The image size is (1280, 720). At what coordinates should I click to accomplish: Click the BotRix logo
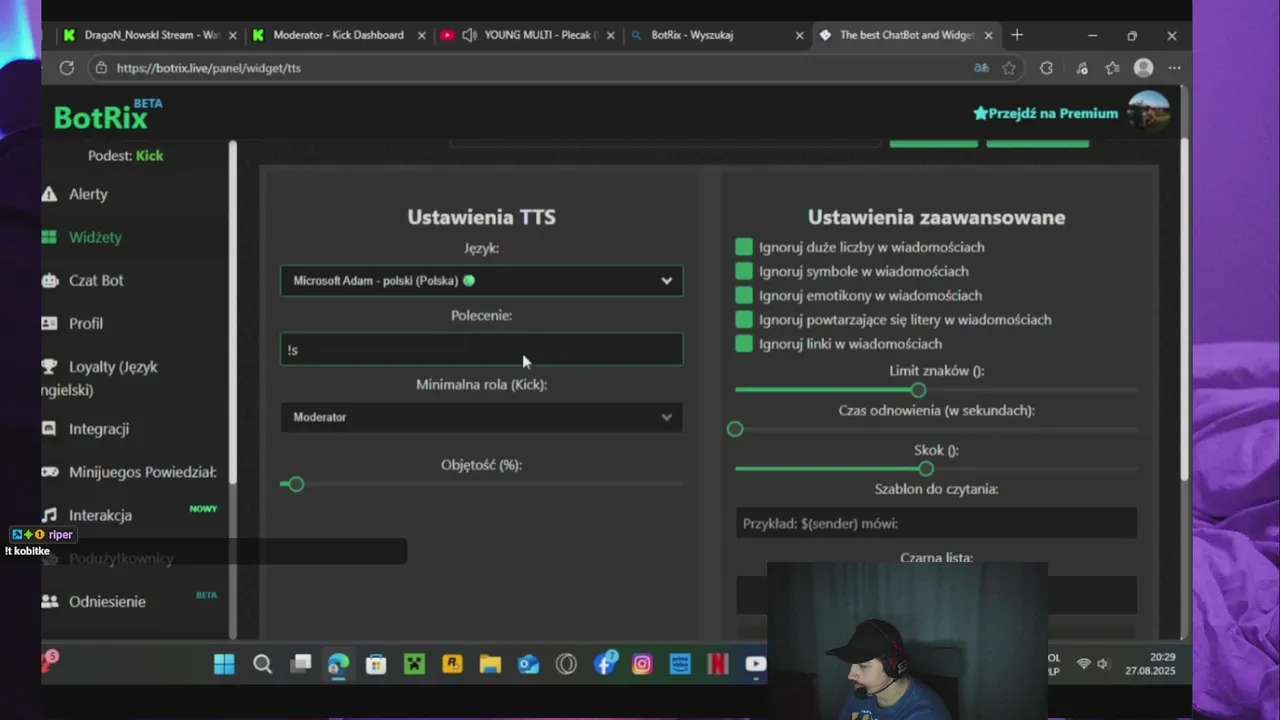click(x=108, y=114)
